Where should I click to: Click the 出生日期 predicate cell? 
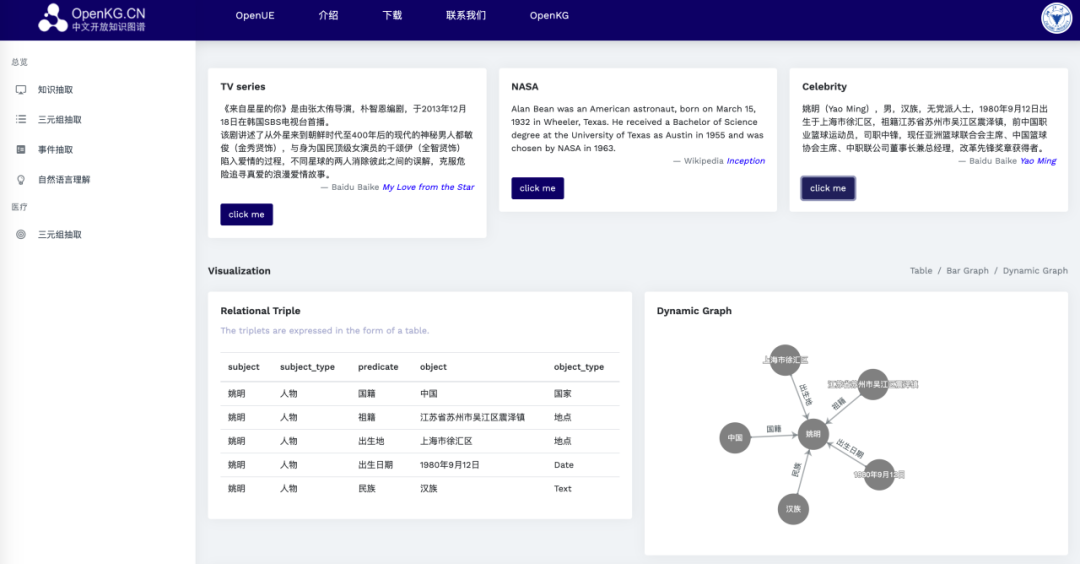375,465
